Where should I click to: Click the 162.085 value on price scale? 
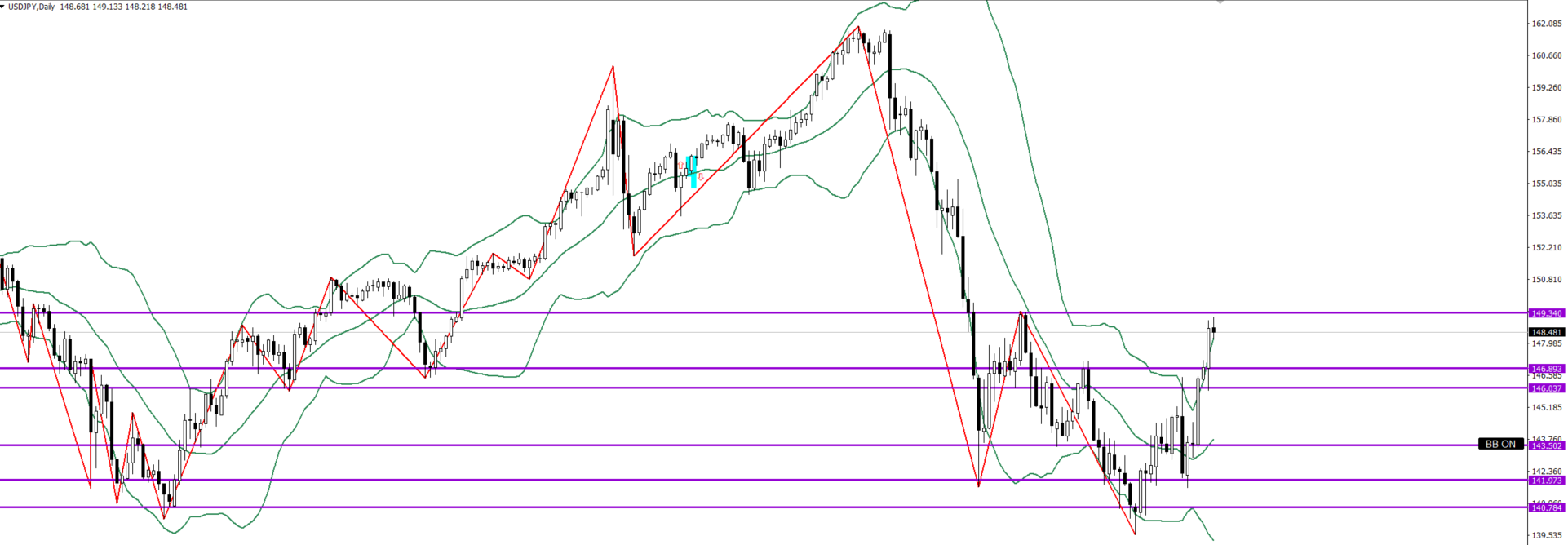(1546, 24)
